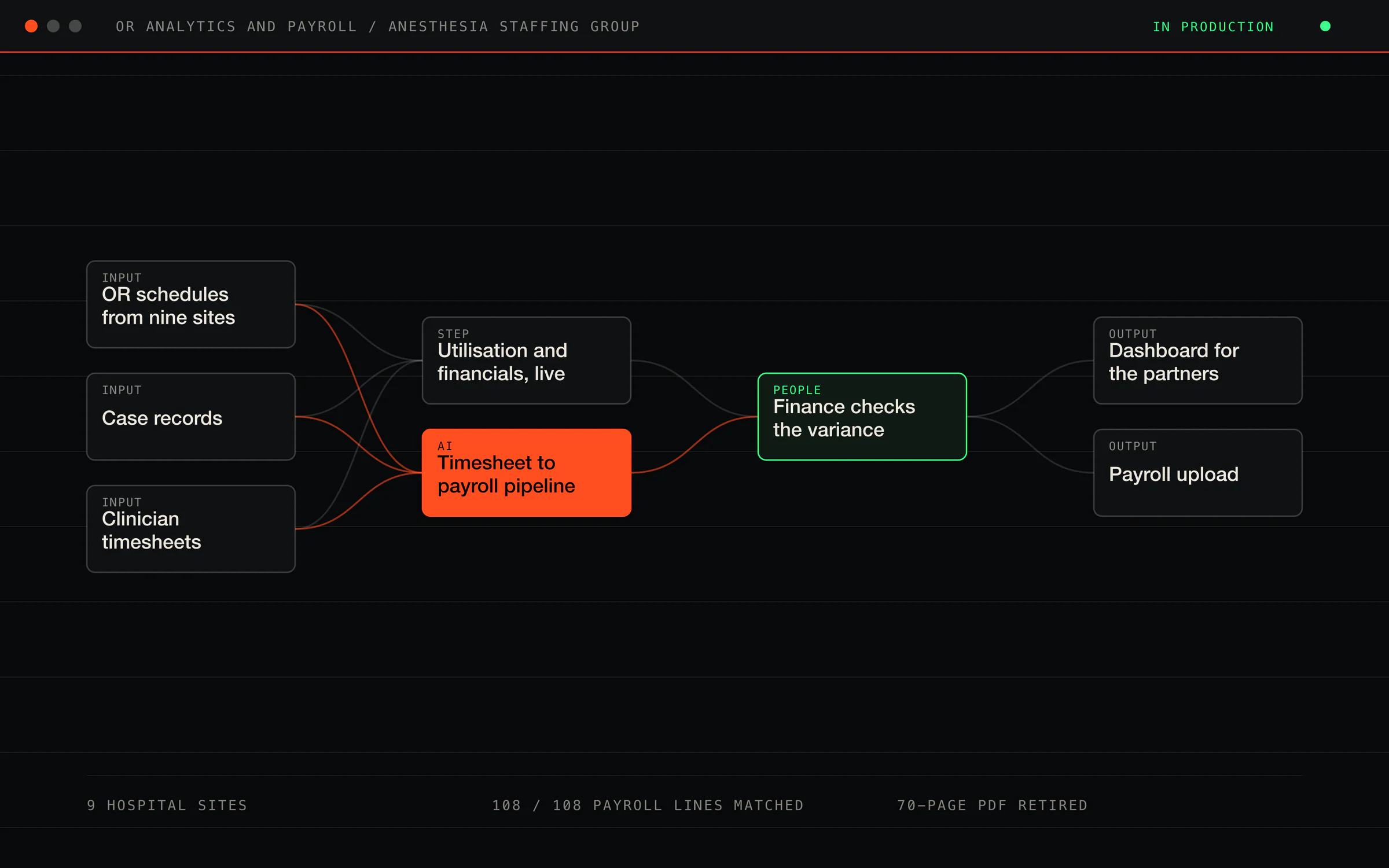This screenshot has height=868, width=1389.
Task: Click the IN PRODUCTION status label
Action: 1213,27
